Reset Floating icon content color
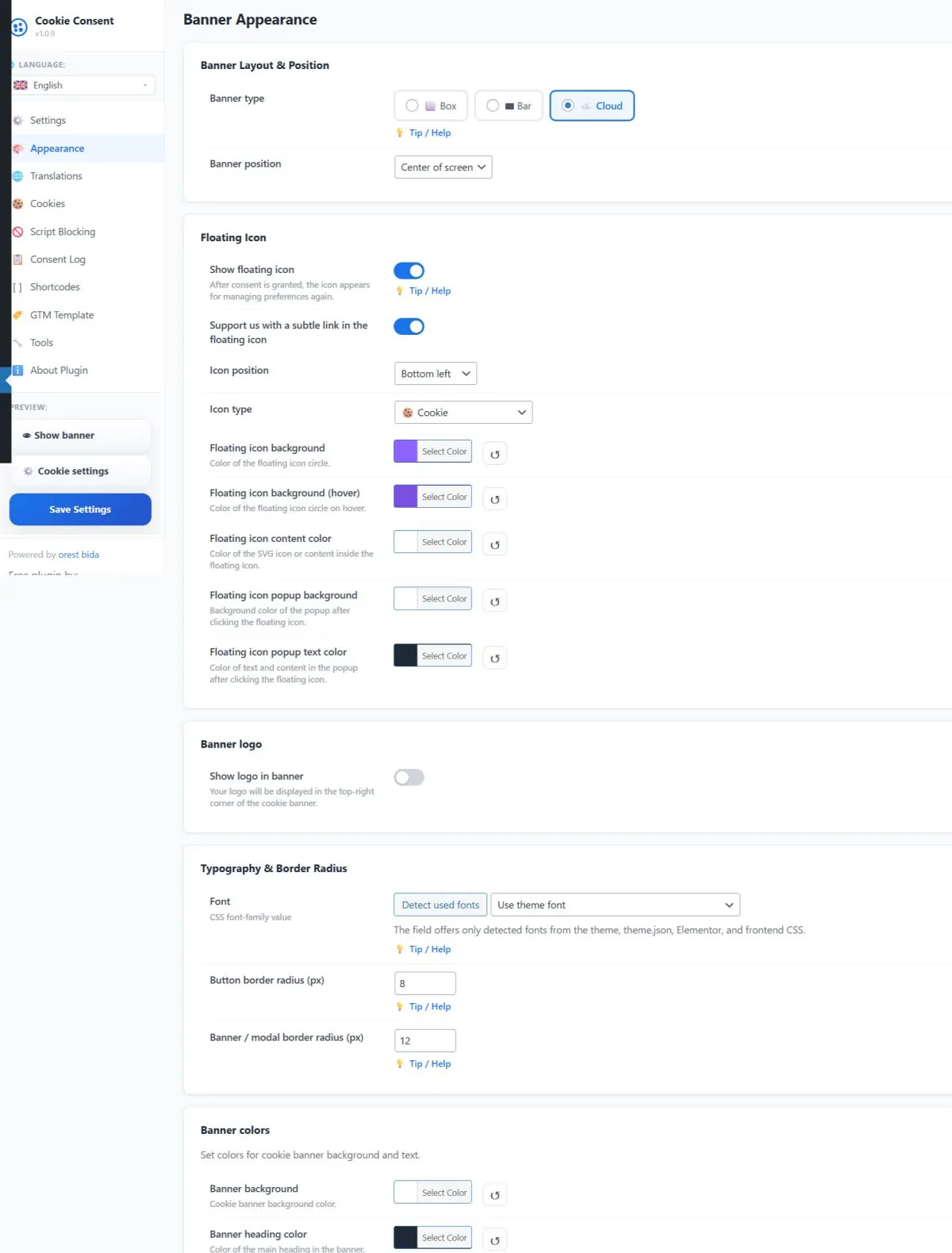 coord(495,544)
